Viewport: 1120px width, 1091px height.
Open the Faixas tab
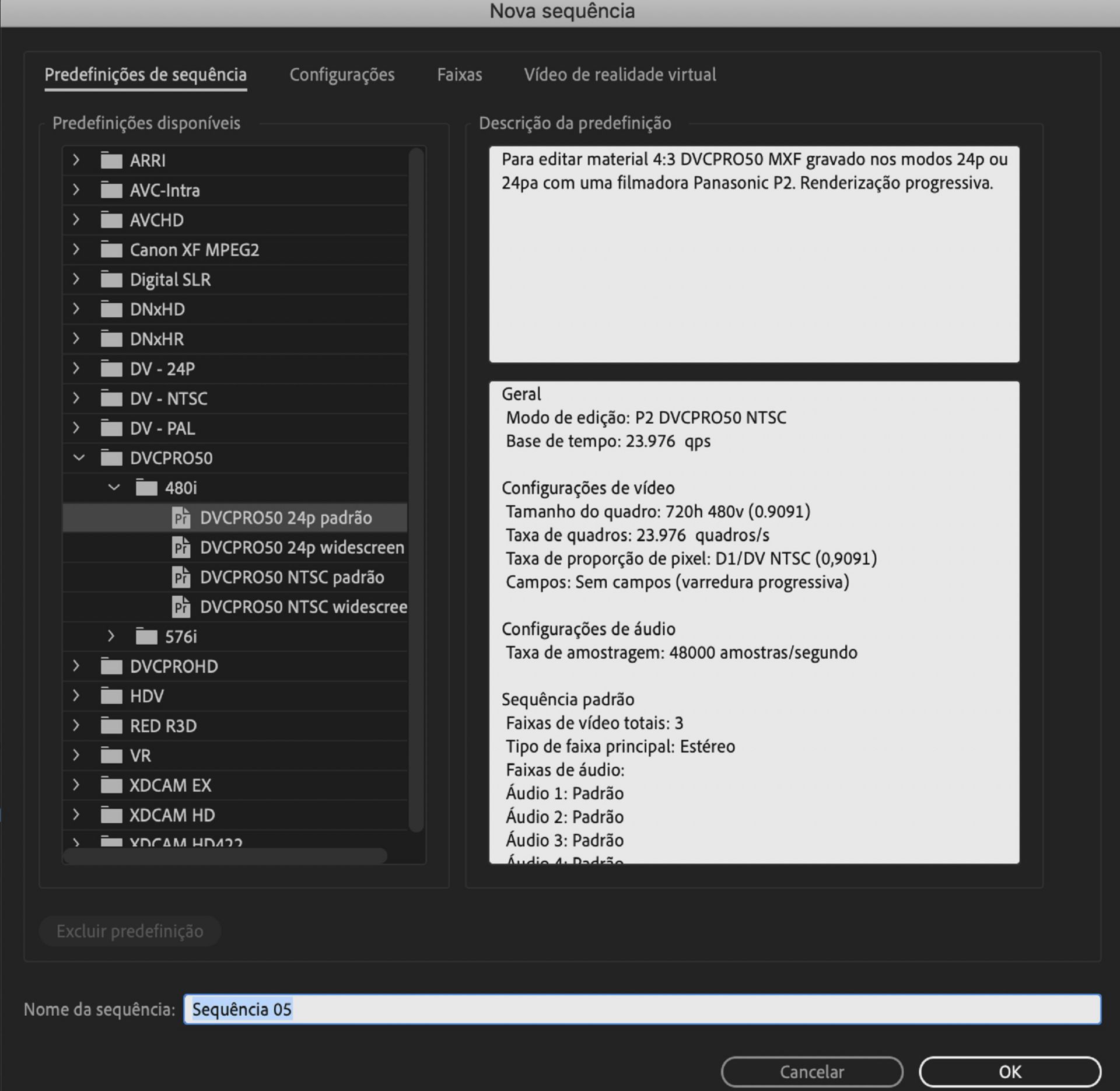(459, 75)
